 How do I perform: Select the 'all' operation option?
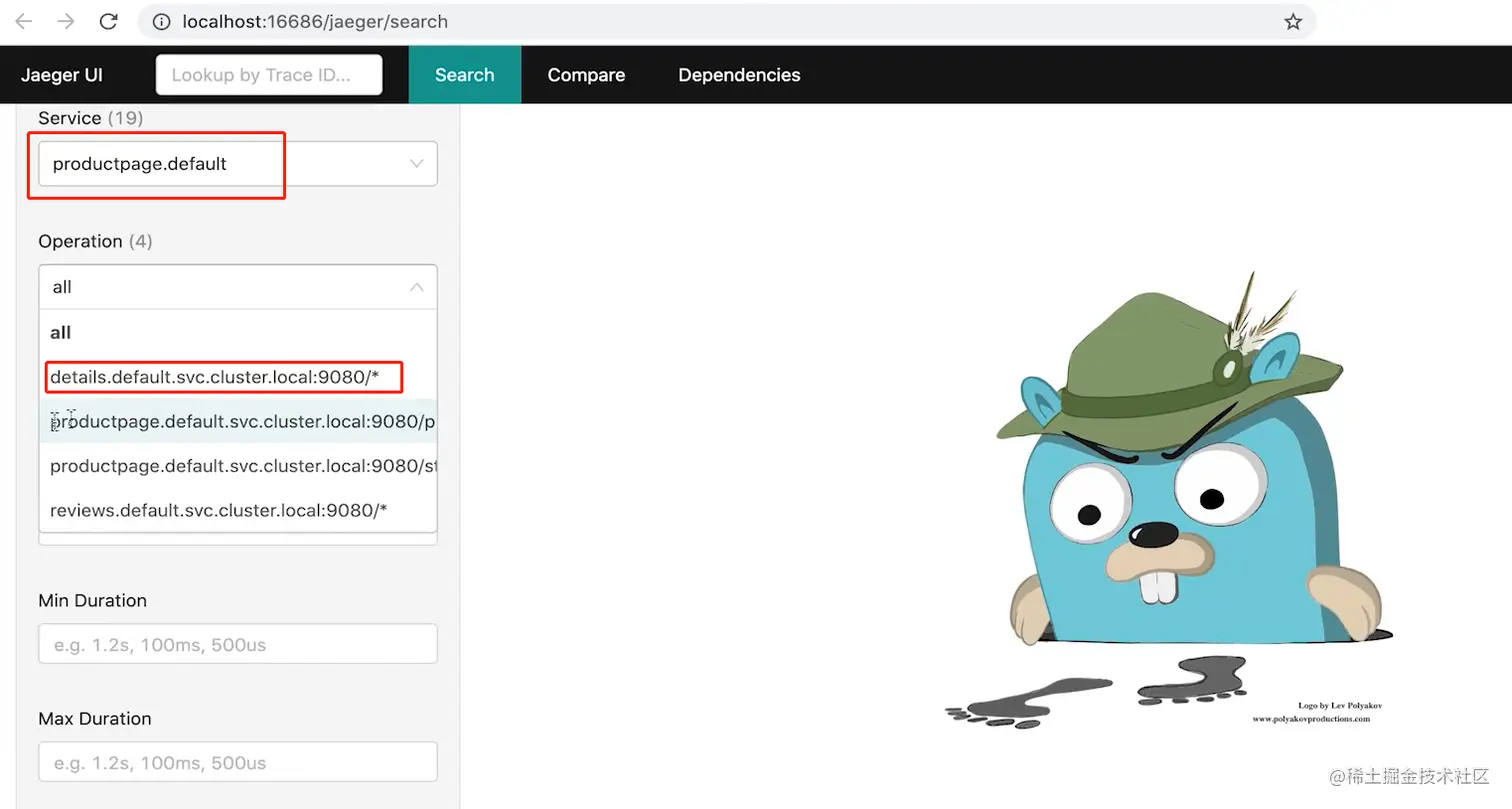[x=238, y=332]
